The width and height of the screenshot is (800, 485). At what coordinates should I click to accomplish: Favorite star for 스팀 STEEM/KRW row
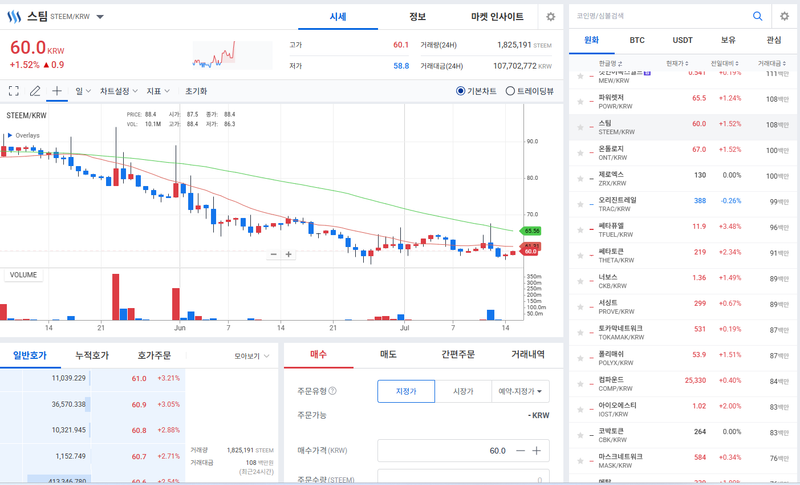(580, 127)
